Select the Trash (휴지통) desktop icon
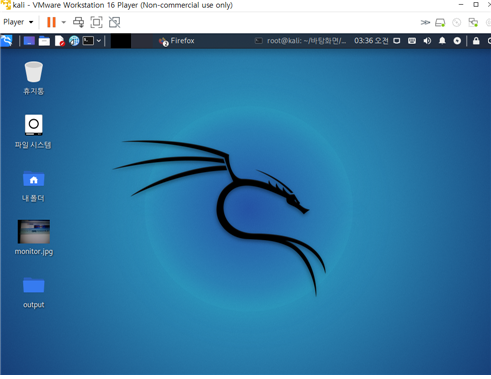This screenshot has height=379, width=491. pyautogui.click(x=34, y=71)
